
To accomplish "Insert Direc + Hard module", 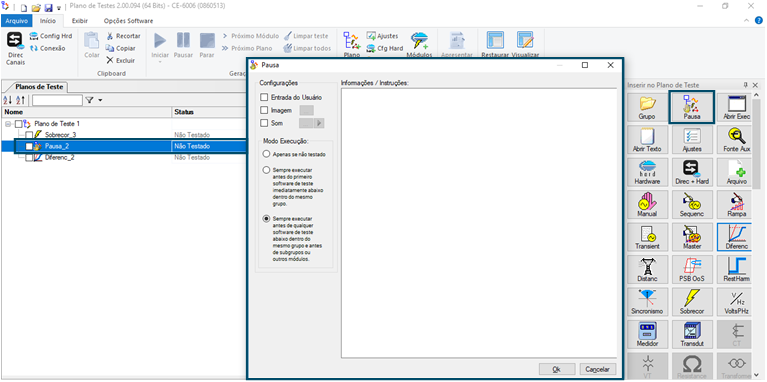I will click(x=692, y=173).
